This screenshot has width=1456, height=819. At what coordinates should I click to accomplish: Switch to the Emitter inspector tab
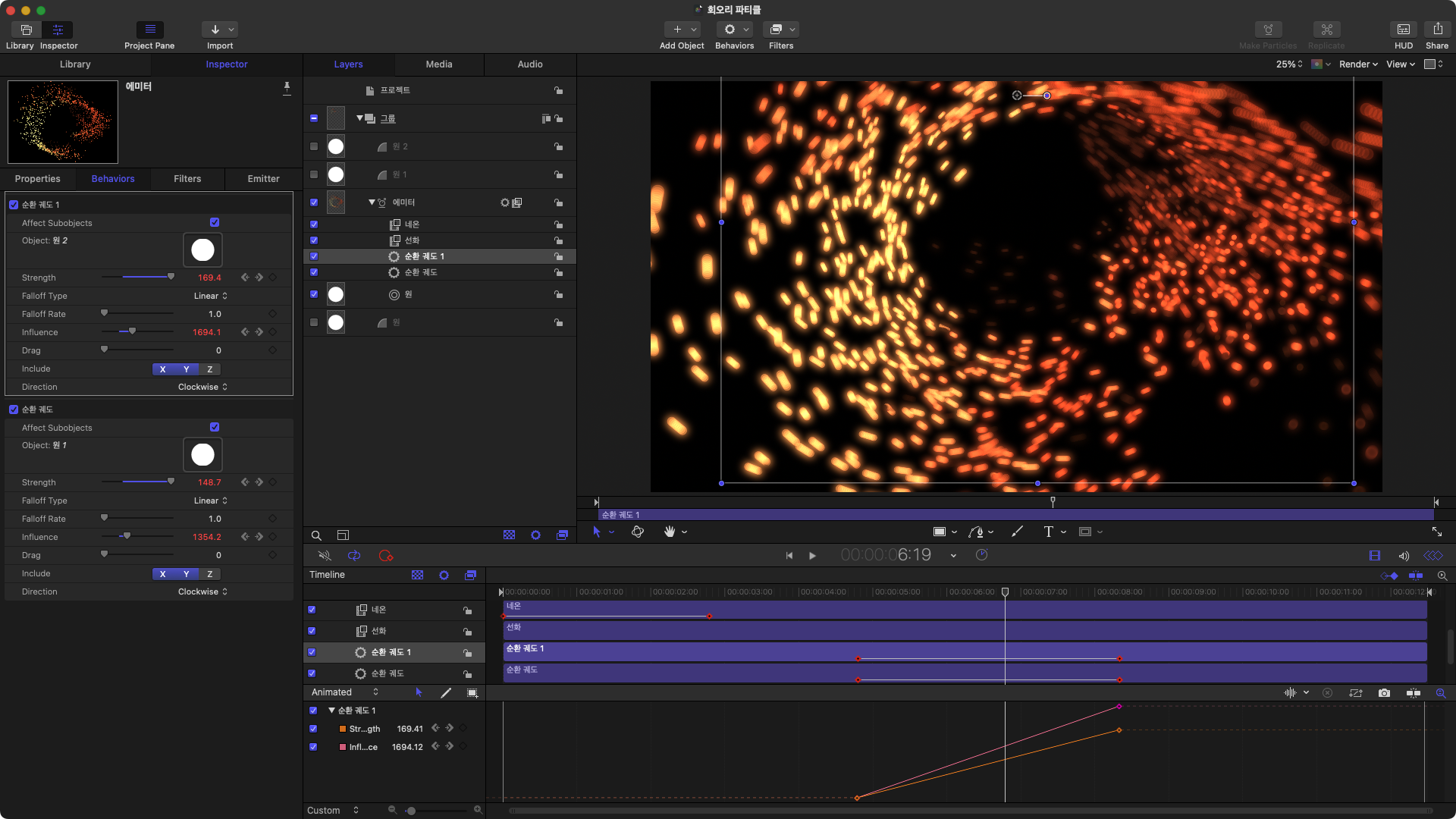pos(263,179)
